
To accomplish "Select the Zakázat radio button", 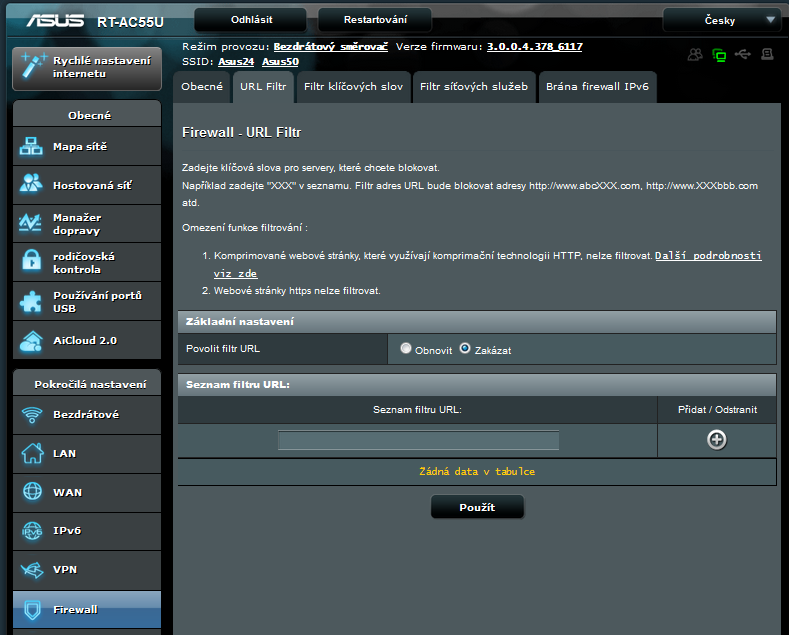I will [464, 349].
